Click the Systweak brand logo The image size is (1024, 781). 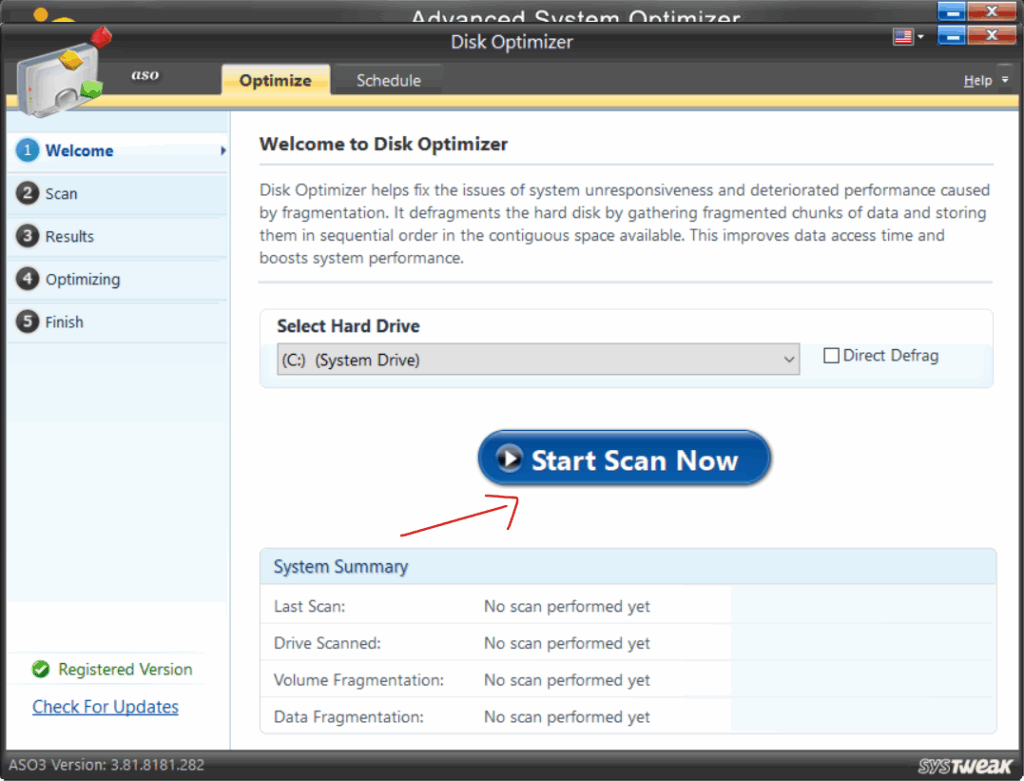965,765
